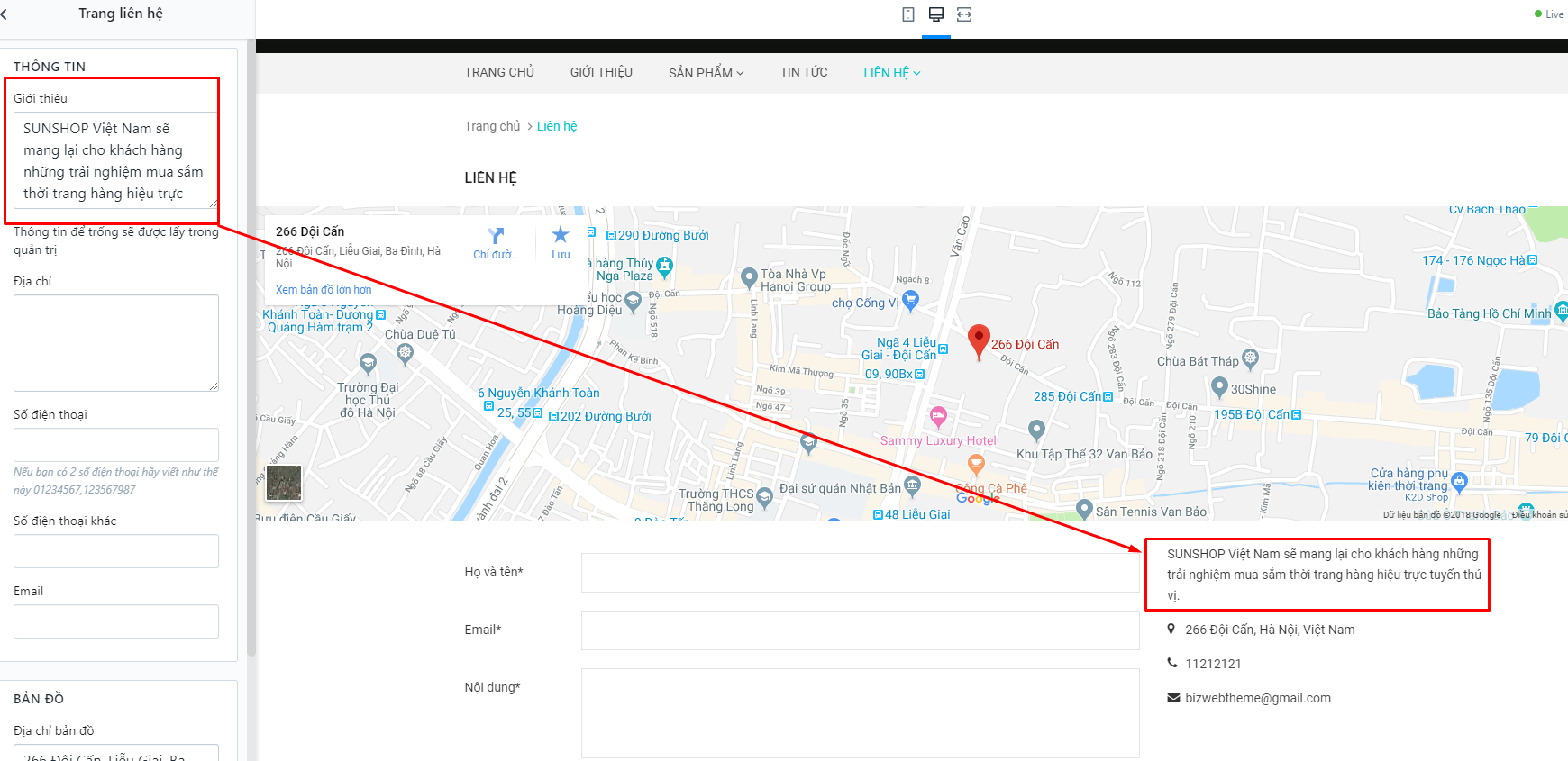Go back using the arrow beside Trang liên hệ
The image size is (1568, 761).
[x=4, y=14]
